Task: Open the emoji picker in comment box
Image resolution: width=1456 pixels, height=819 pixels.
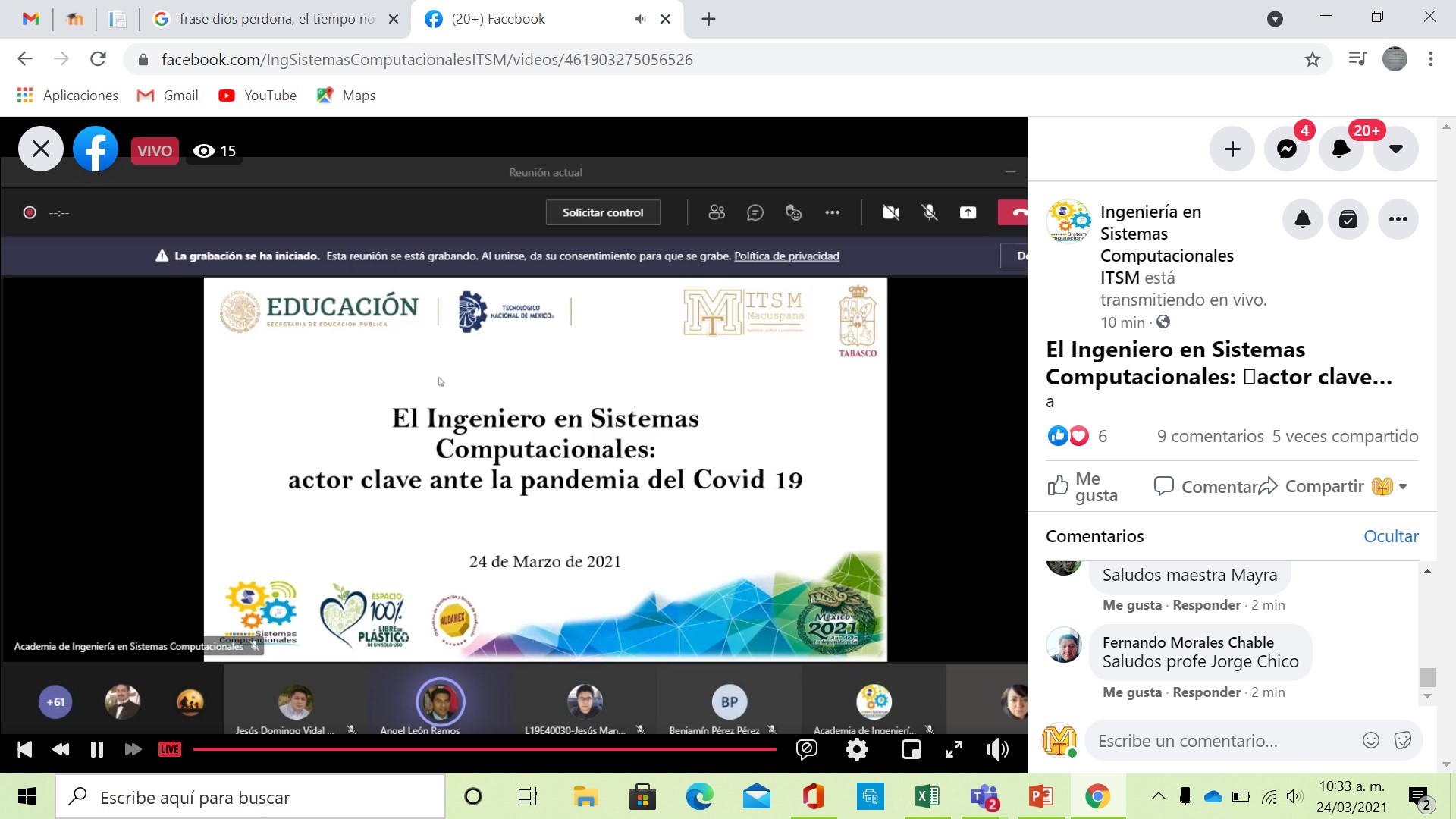Action: point(1371,741)
